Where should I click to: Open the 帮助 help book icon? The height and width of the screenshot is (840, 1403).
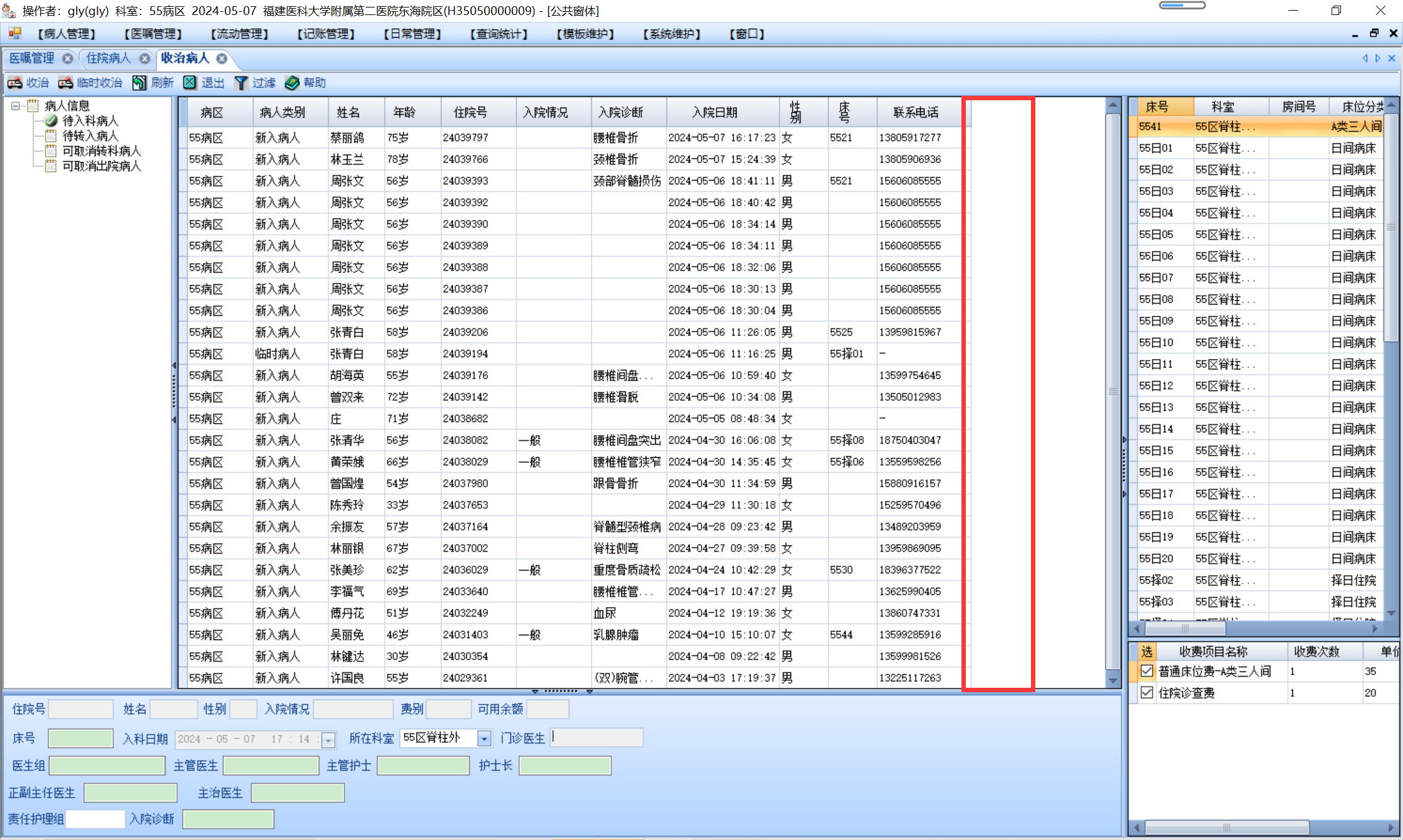(292, 83)
